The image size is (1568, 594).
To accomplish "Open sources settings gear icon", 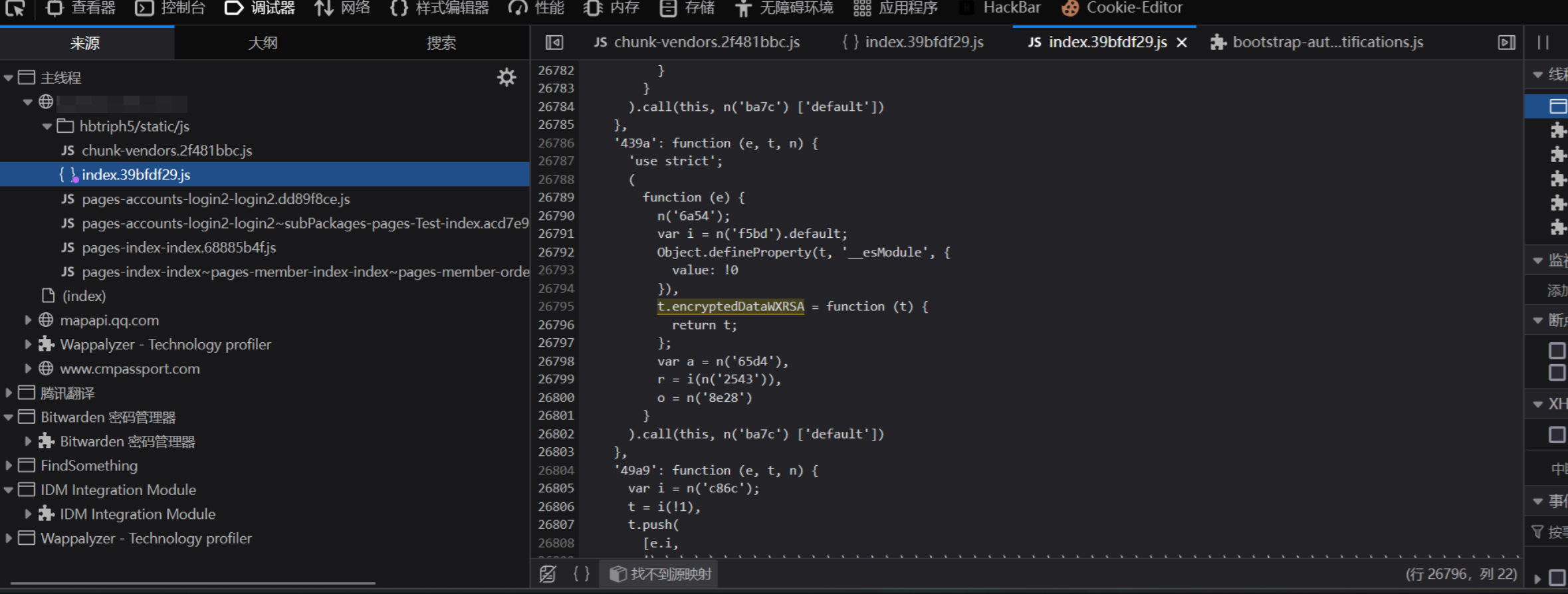I will 506,78.
